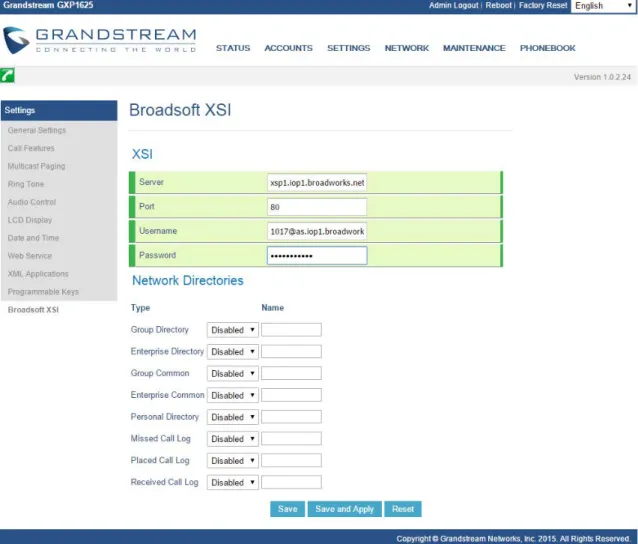638x544 pixels.
Task: Open Enterprise Common type dropdown
Action: 232,395
